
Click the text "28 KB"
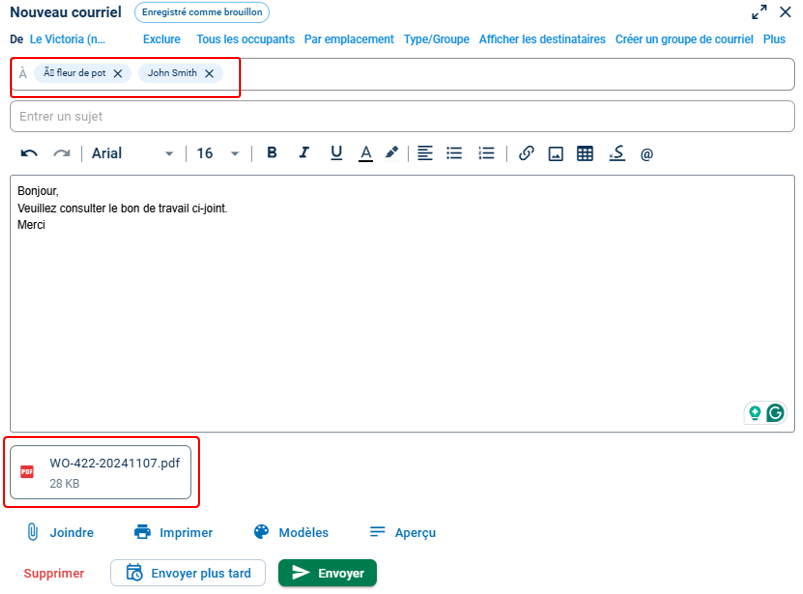tap(65, 483)
